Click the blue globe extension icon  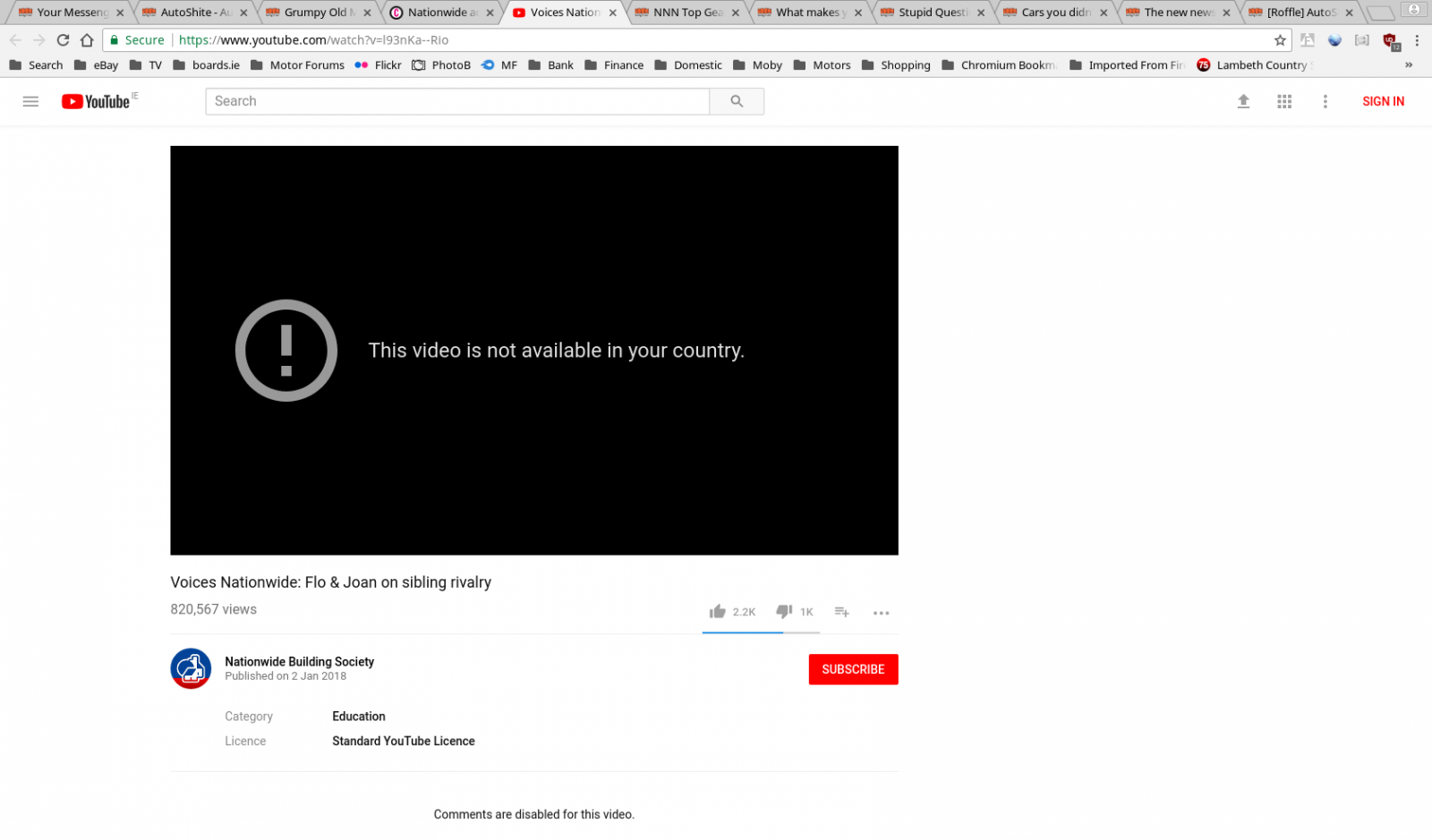point(1334,40)
